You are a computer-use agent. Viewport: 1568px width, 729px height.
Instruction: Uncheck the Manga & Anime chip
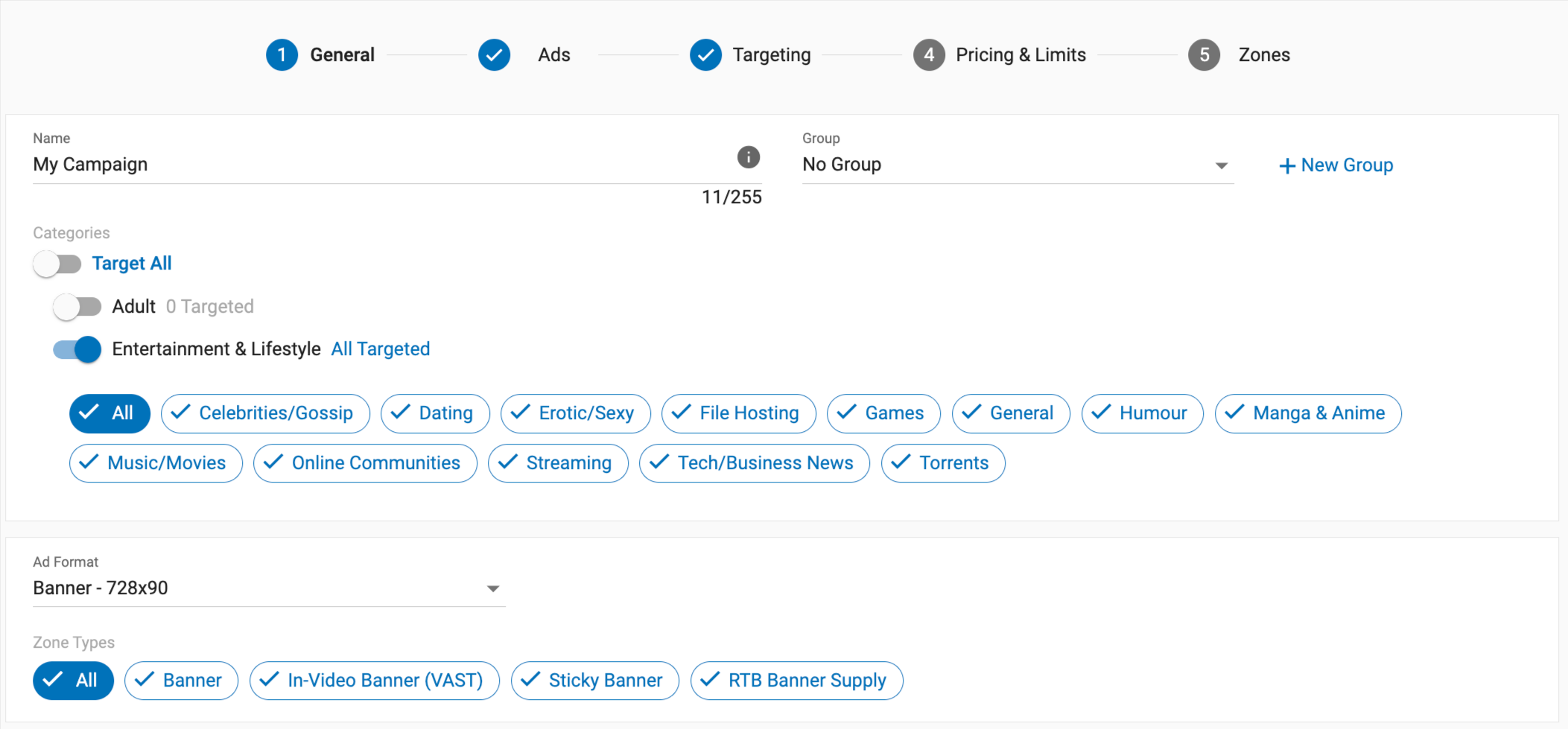[1307, 413]
